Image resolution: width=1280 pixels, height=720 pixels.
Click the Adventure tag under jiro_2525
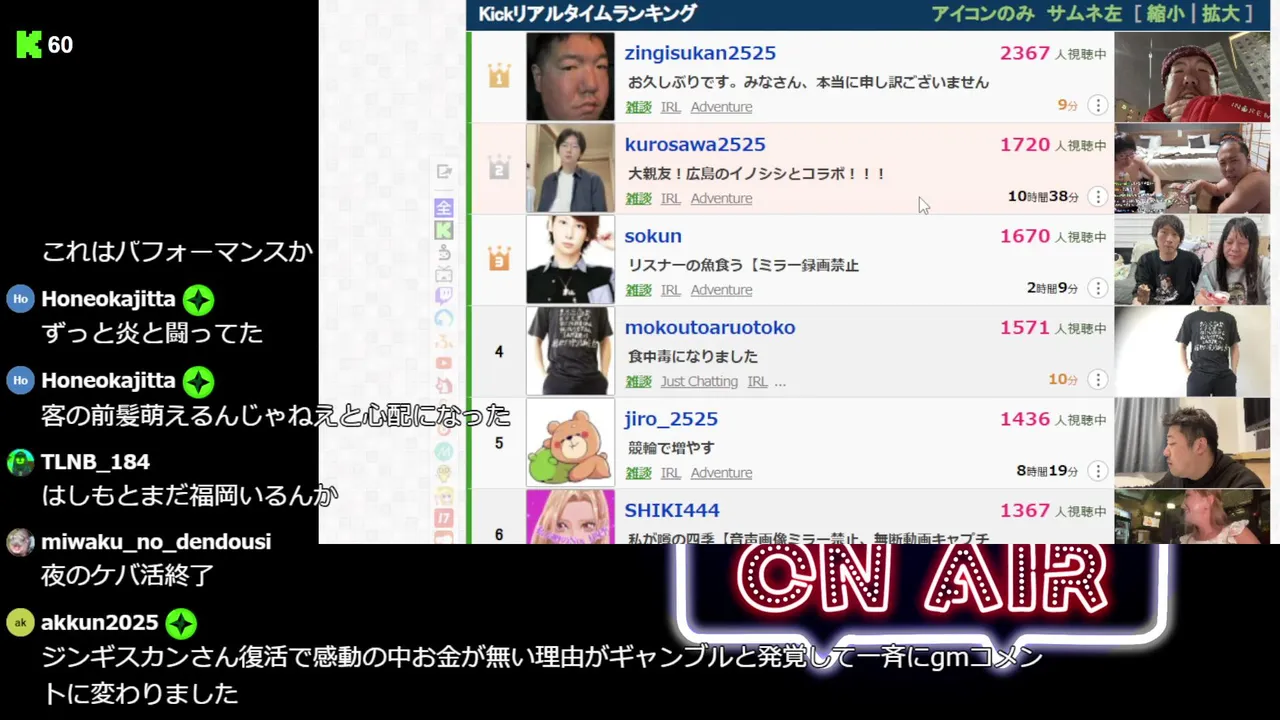721,473
